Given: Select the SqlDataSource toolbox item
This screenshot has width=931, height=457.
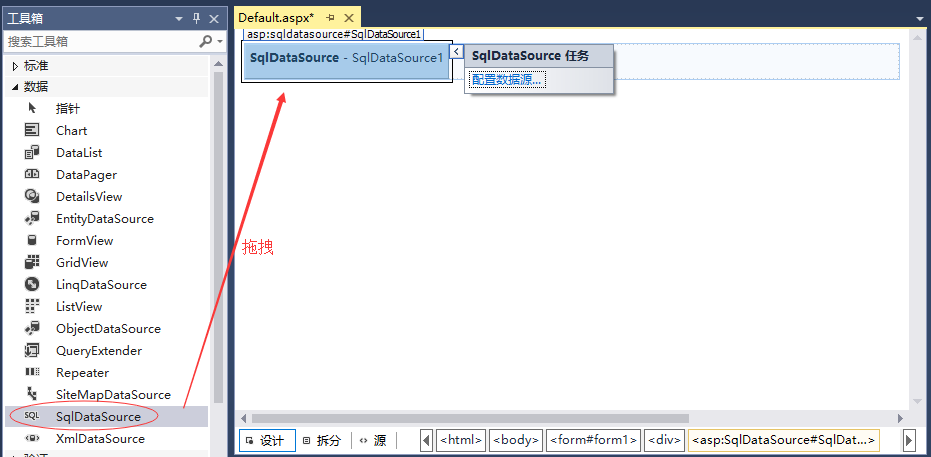Looking at the screenshot, I should tap(98, 416).
